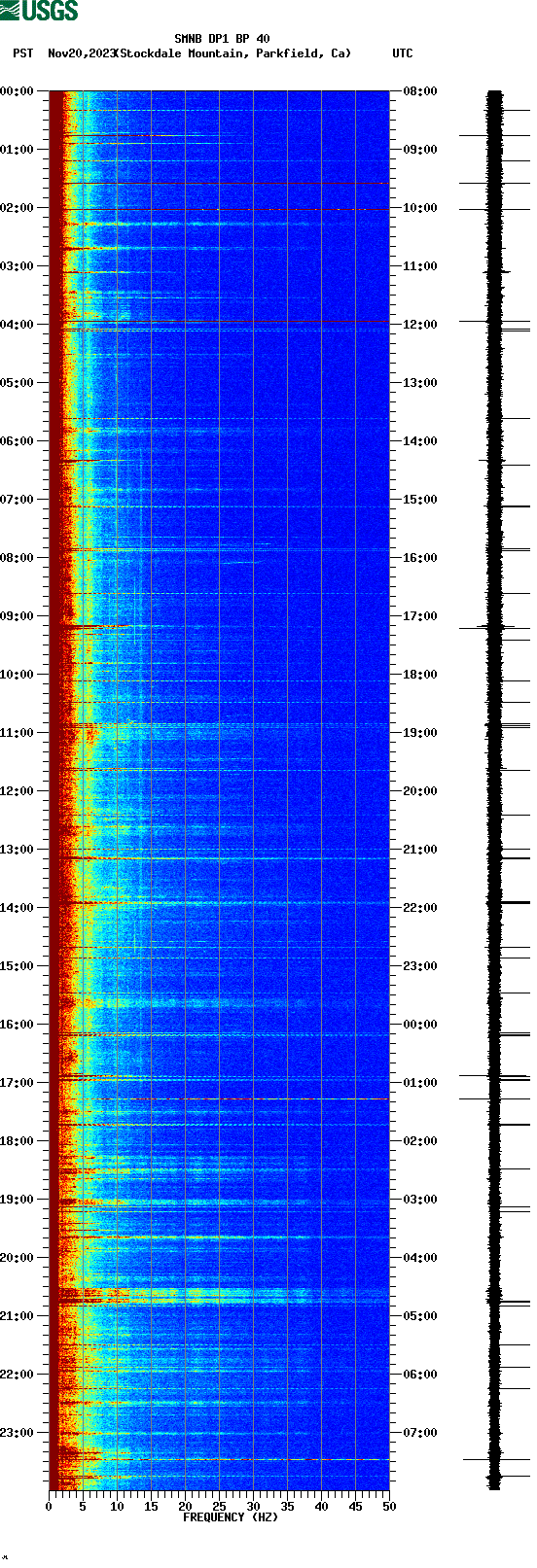
Task: Click the PST timezone label
Action: [x=22, y=53]
